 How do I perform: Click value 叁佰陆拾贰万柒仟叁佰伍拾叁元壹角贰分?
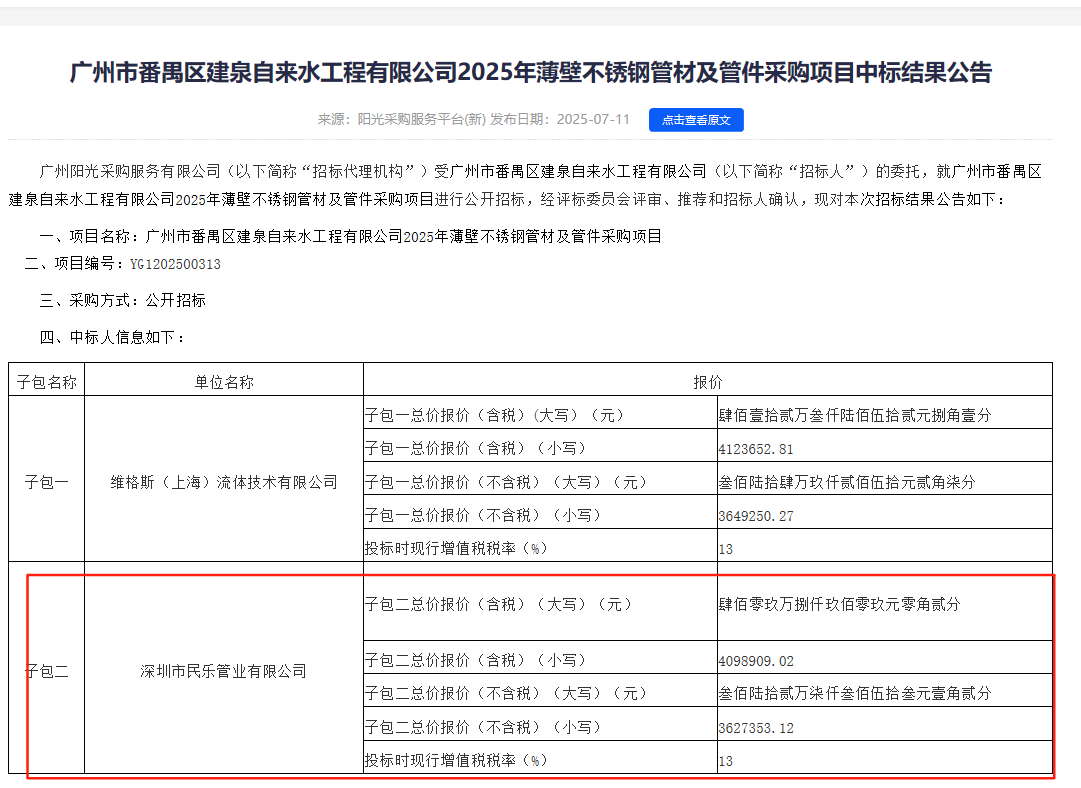point(855,693)
